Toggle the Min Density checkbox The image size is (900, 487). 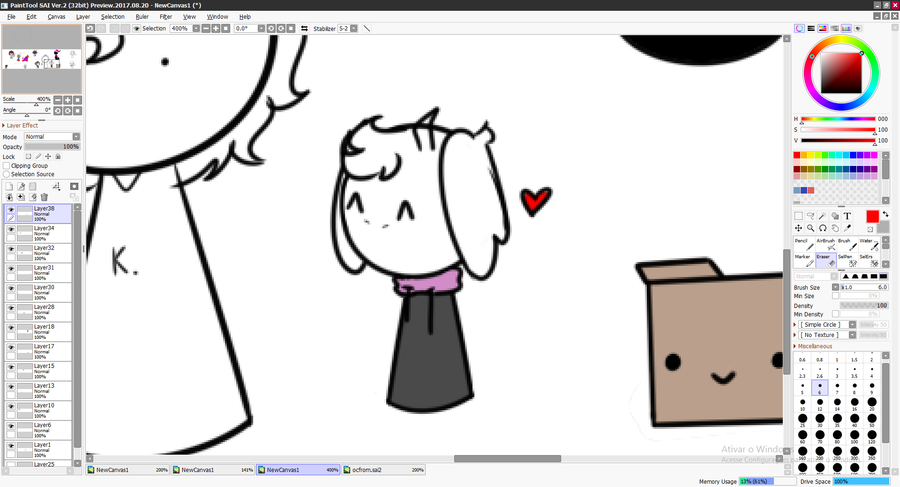tap(836, 314)
